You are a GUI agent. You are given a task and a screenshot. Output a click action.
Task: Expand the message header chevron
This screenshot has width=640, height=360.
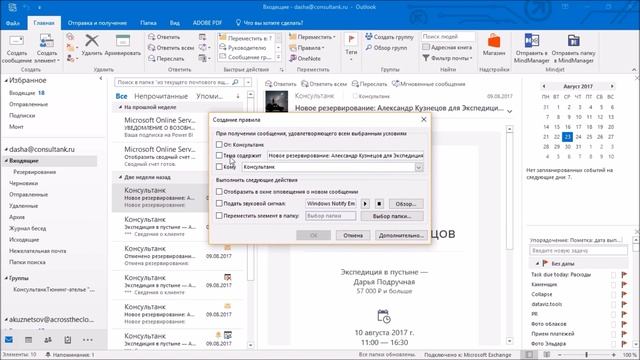click(509, 111)
